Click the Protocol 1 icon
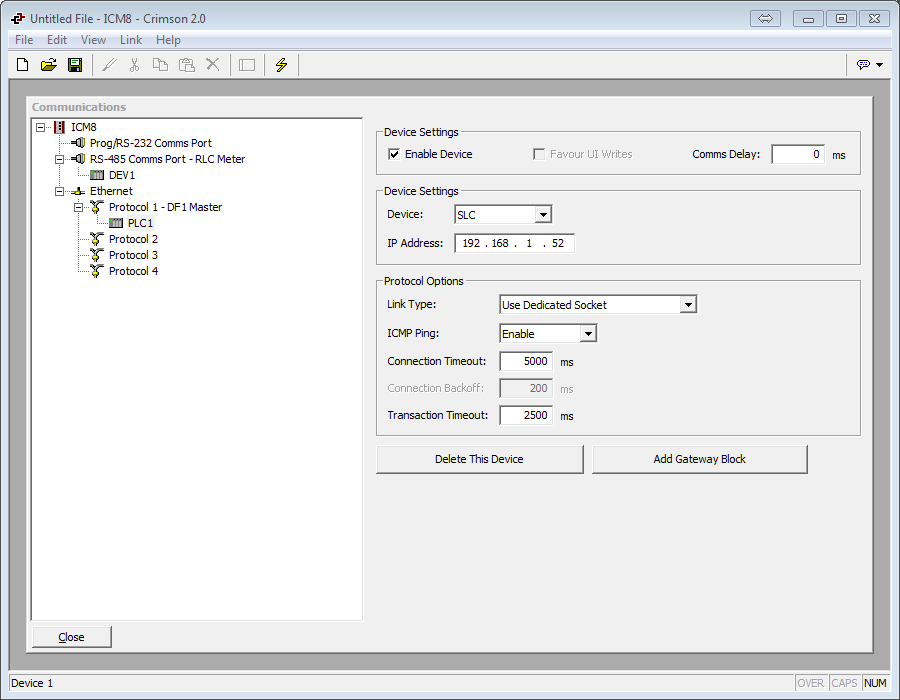Image resolution: width=900 pixels, height=700 pixels. (x=97, y=207)
